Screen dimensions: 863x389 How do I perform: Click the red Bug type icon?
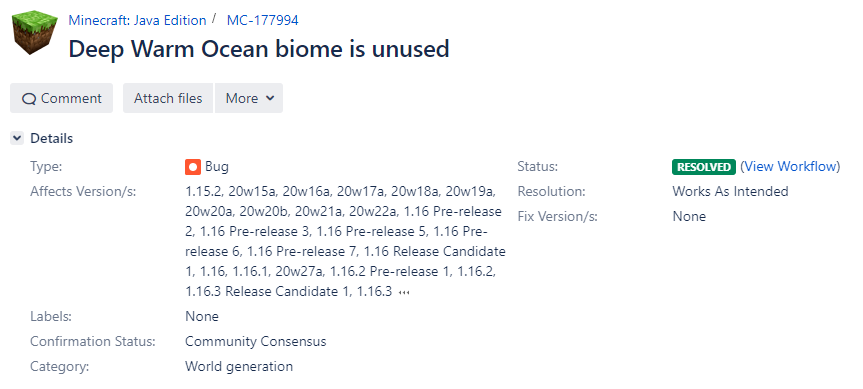[193, 167]
